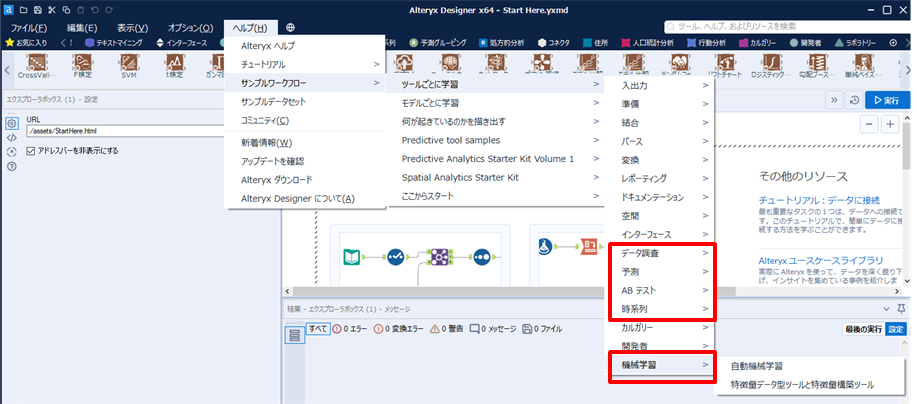Image resolution: width=917 pixels, height=404 pixels.
Task: Toggle the 0 警告 filter
Action: [447, 329]
